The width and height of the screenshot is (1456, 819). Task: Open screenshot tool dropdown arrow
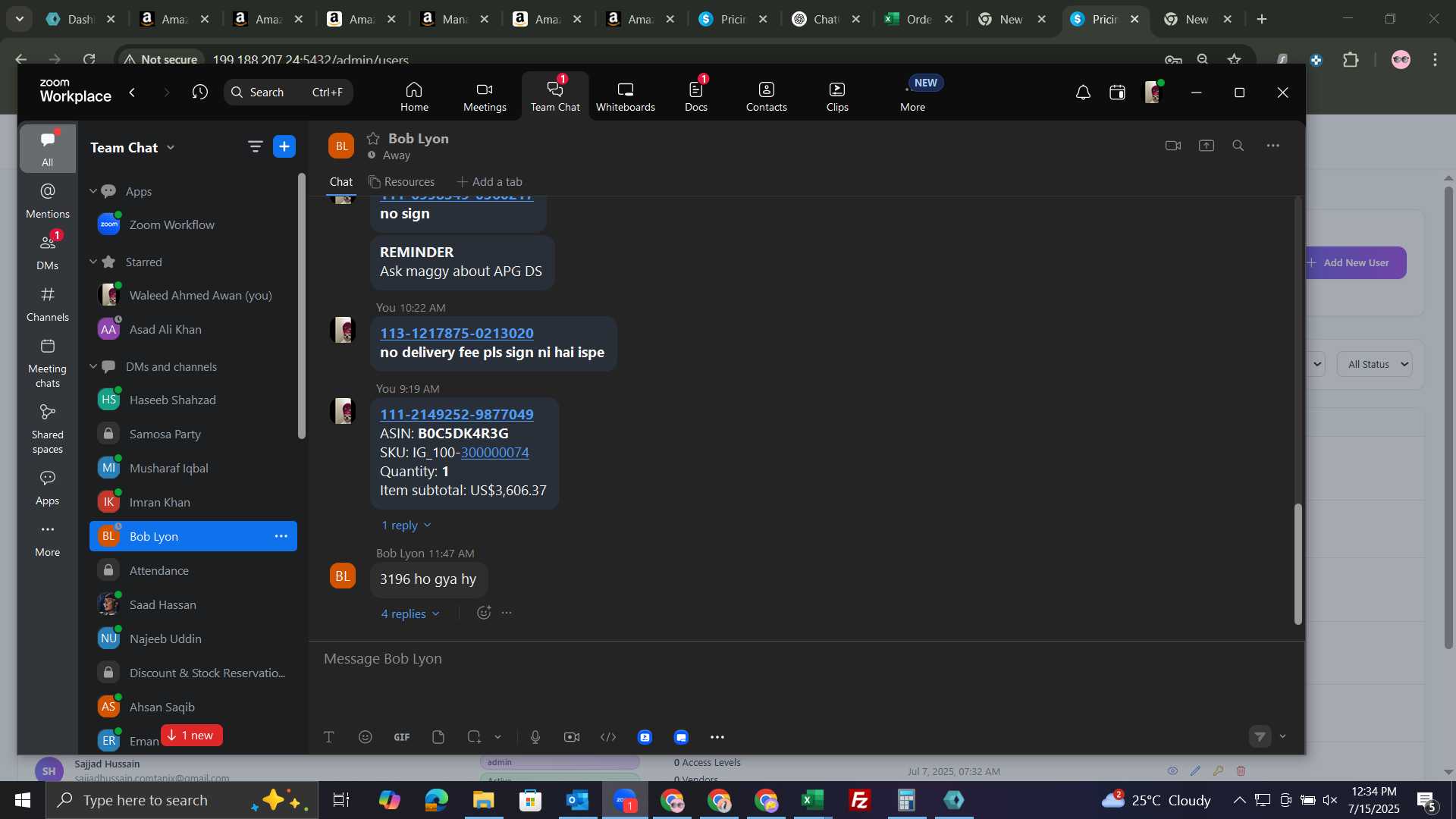[497, 737]
